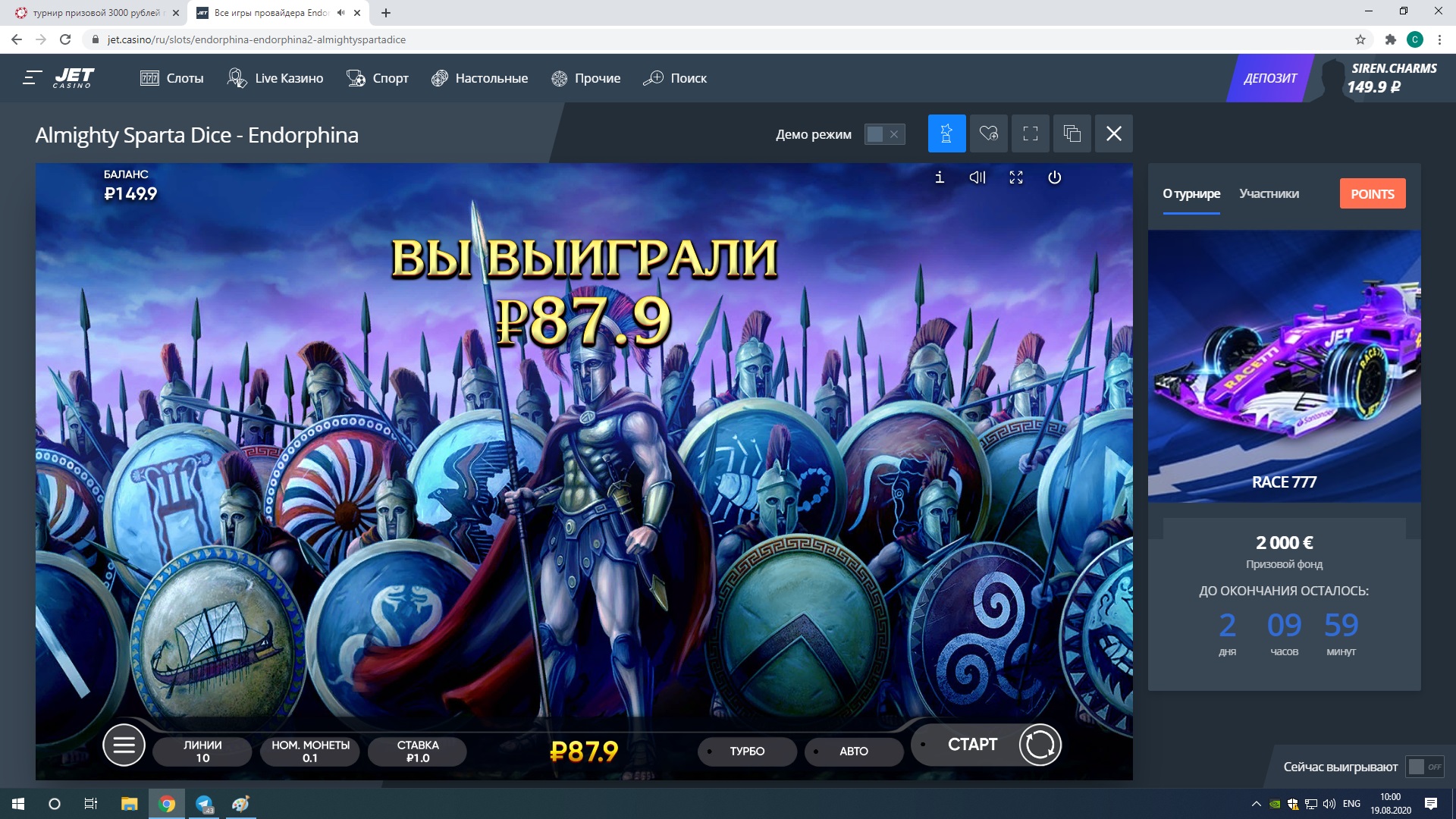Enter game fullscreen via arrows icon
Viewport: 1456px width, 819px height.
coord(1016,177)
